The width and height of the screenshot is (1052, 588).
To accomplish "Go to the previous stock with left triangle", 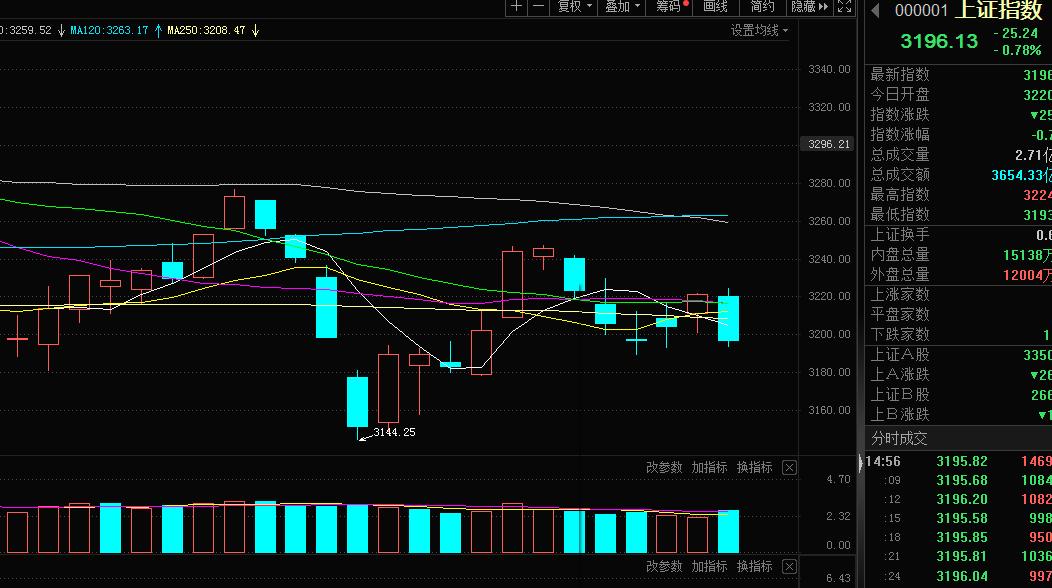I will (x=875, y=10).
